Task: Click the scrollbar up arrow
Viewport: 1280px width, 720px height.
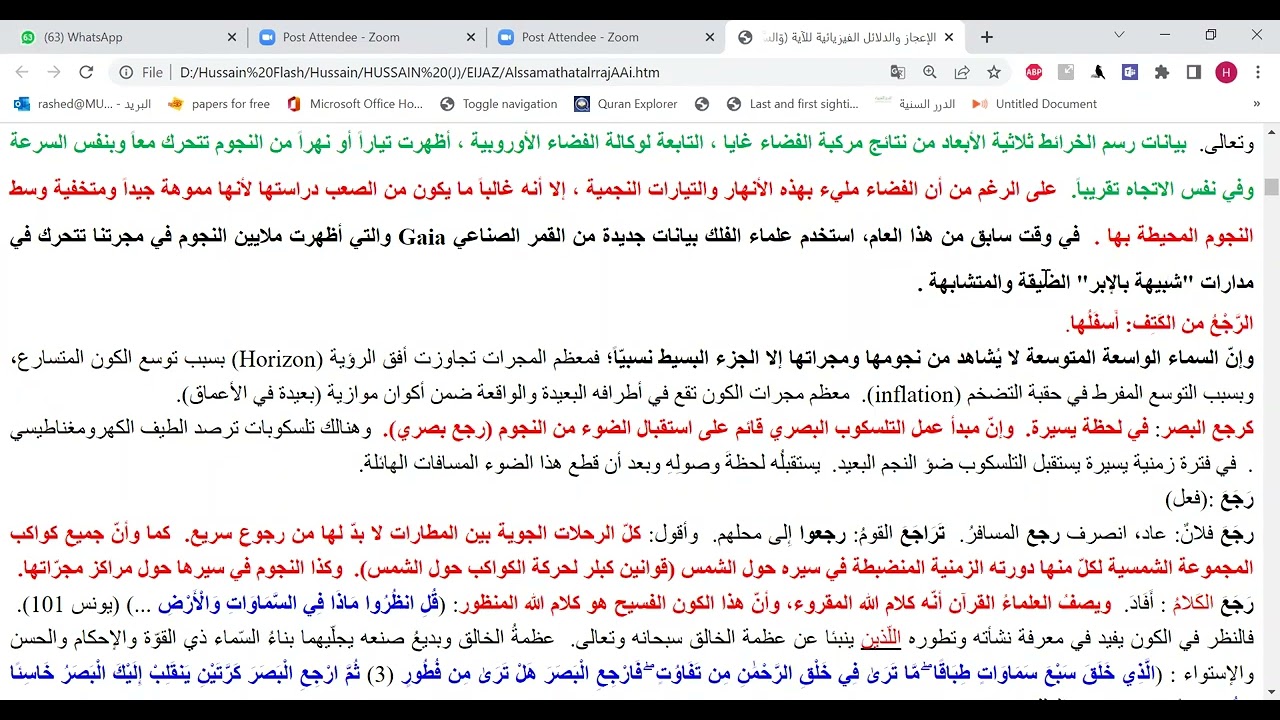Action: pyautogui.click(x=1271, y=131)
